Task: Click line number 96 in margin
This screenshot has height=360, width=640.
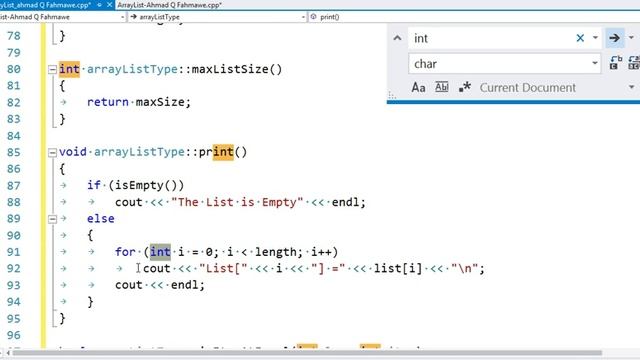Action: point(13,335)
